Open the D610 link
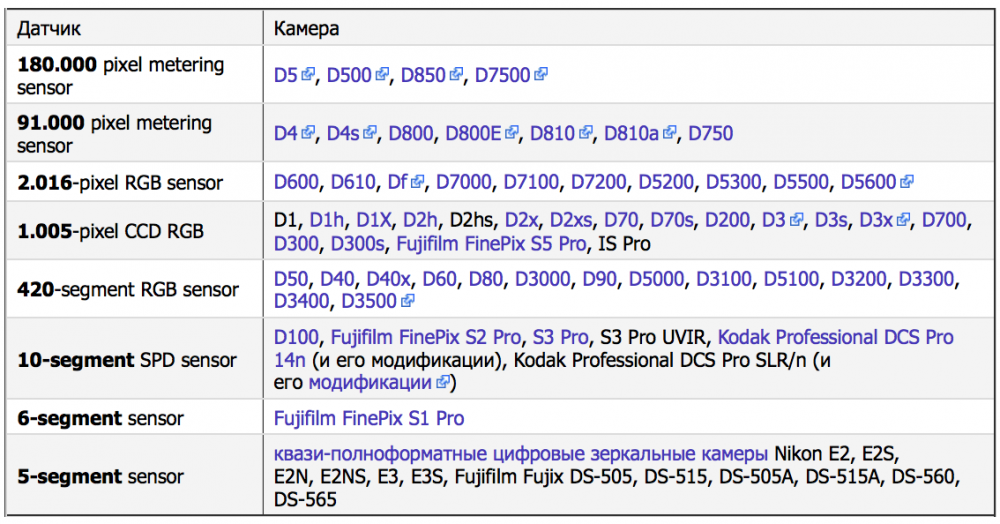 pyautogui.click(x=353, y=182)
